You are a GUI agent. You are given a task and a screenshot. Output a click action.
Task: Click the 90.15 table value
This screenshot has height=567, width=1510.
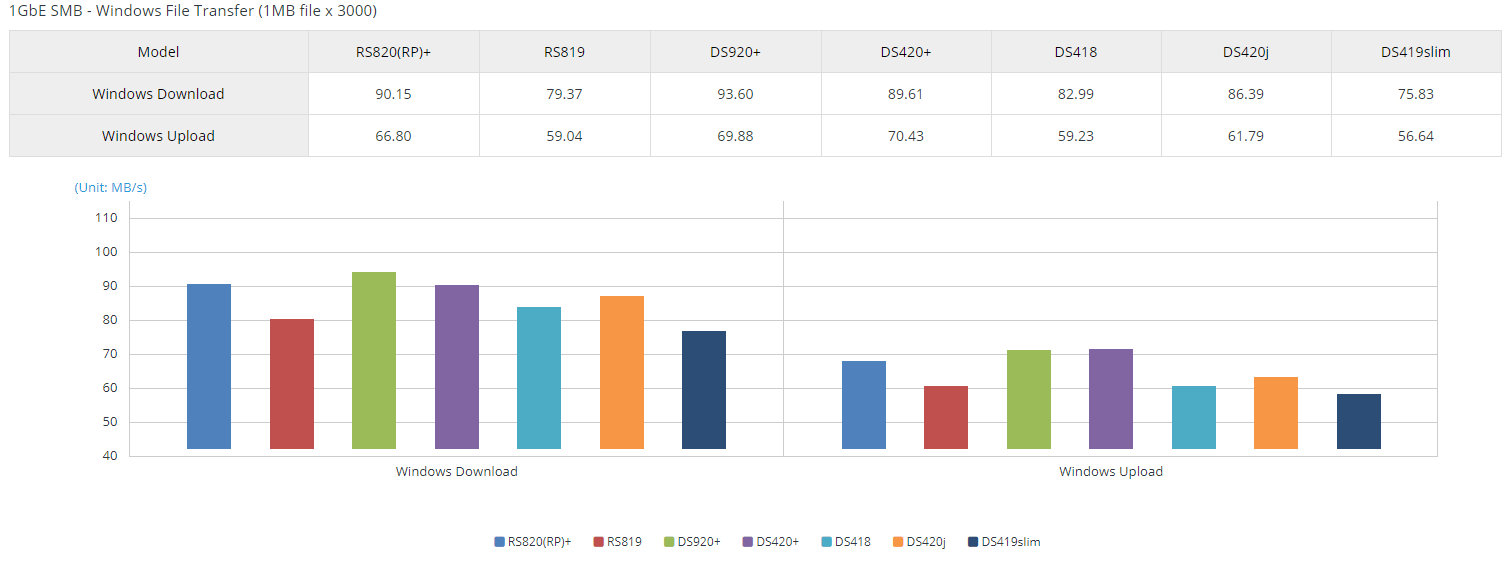click(x=394, y=94)
